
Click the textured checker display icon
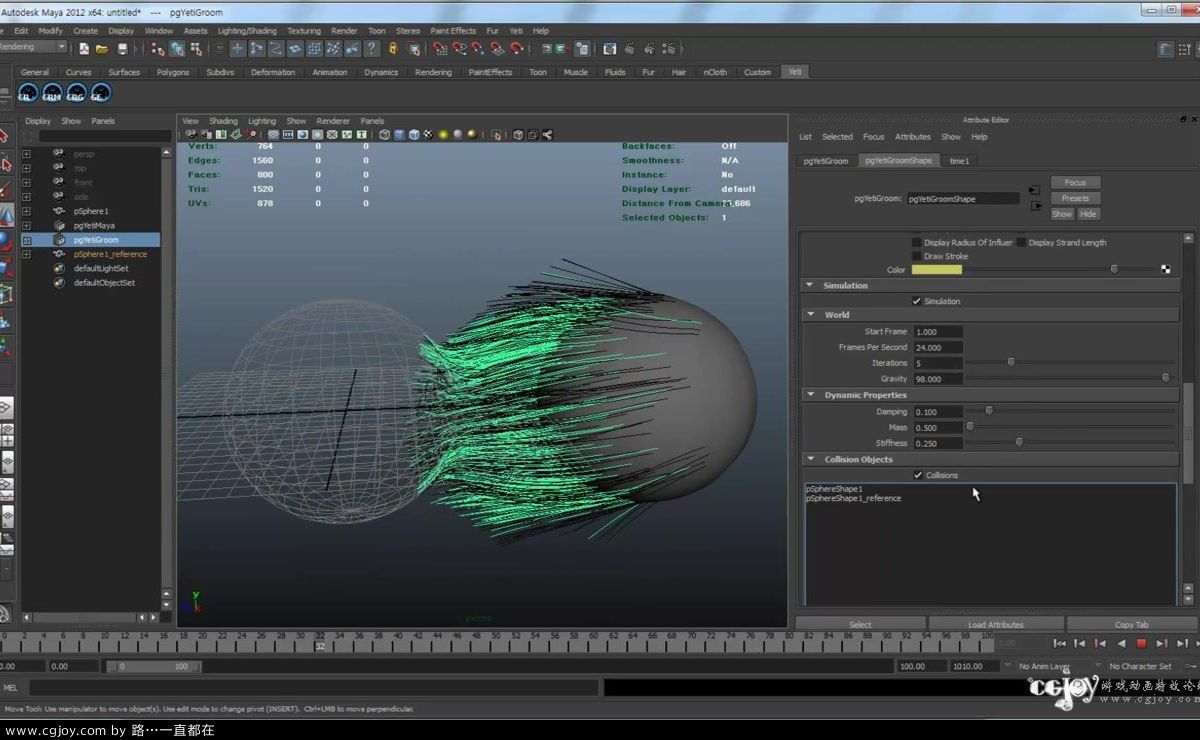(x=428, y=135)
